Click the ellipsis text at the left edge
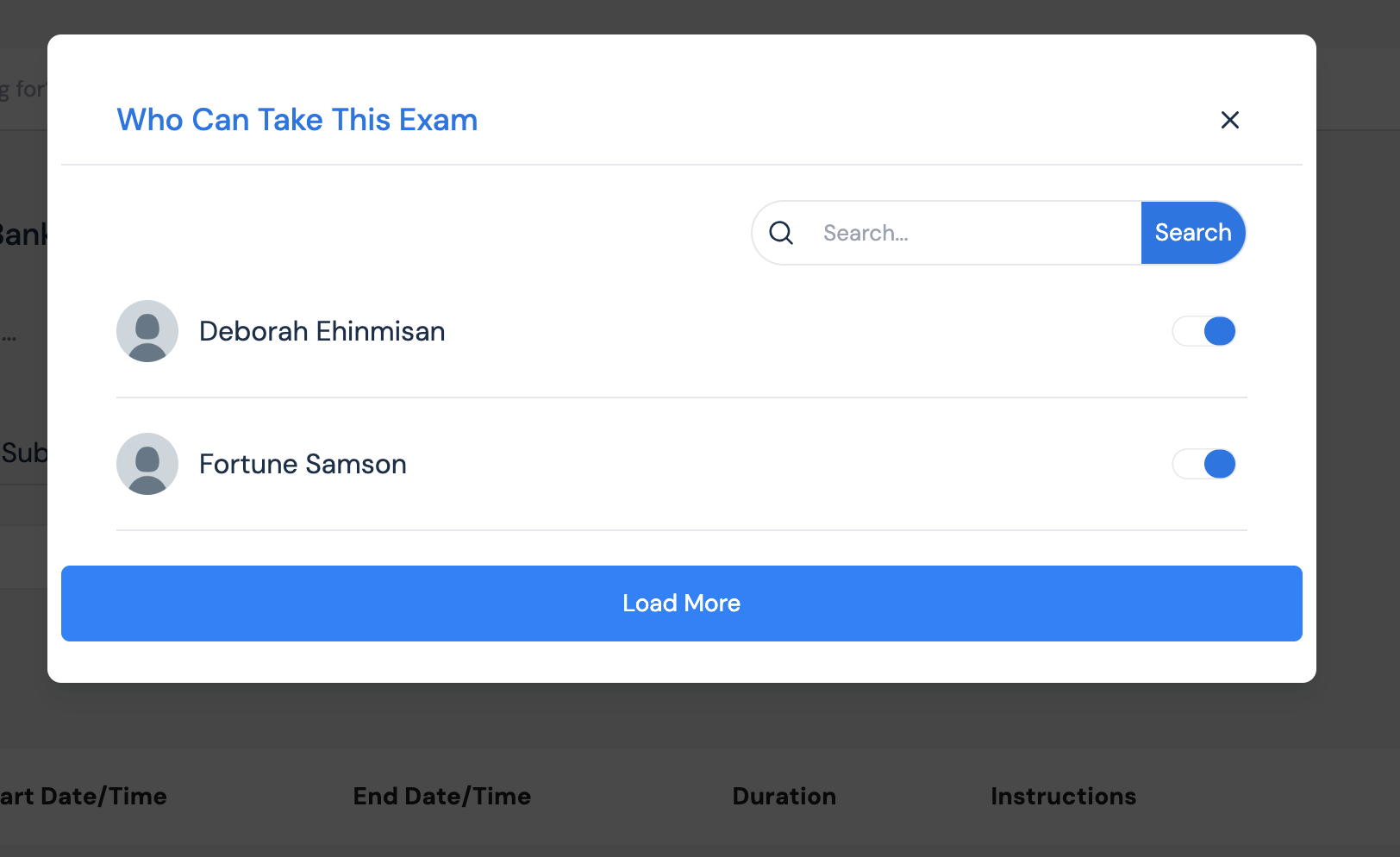 (x=9, y=337)
